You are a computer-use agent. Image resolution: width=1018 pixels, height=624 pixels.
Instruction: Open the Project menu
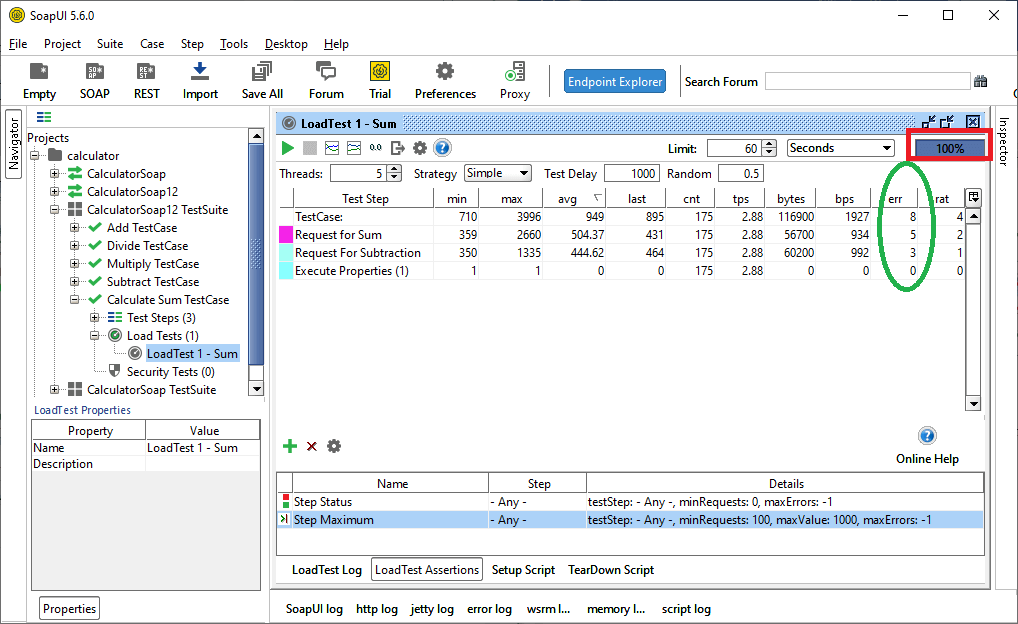coord(62,44)
